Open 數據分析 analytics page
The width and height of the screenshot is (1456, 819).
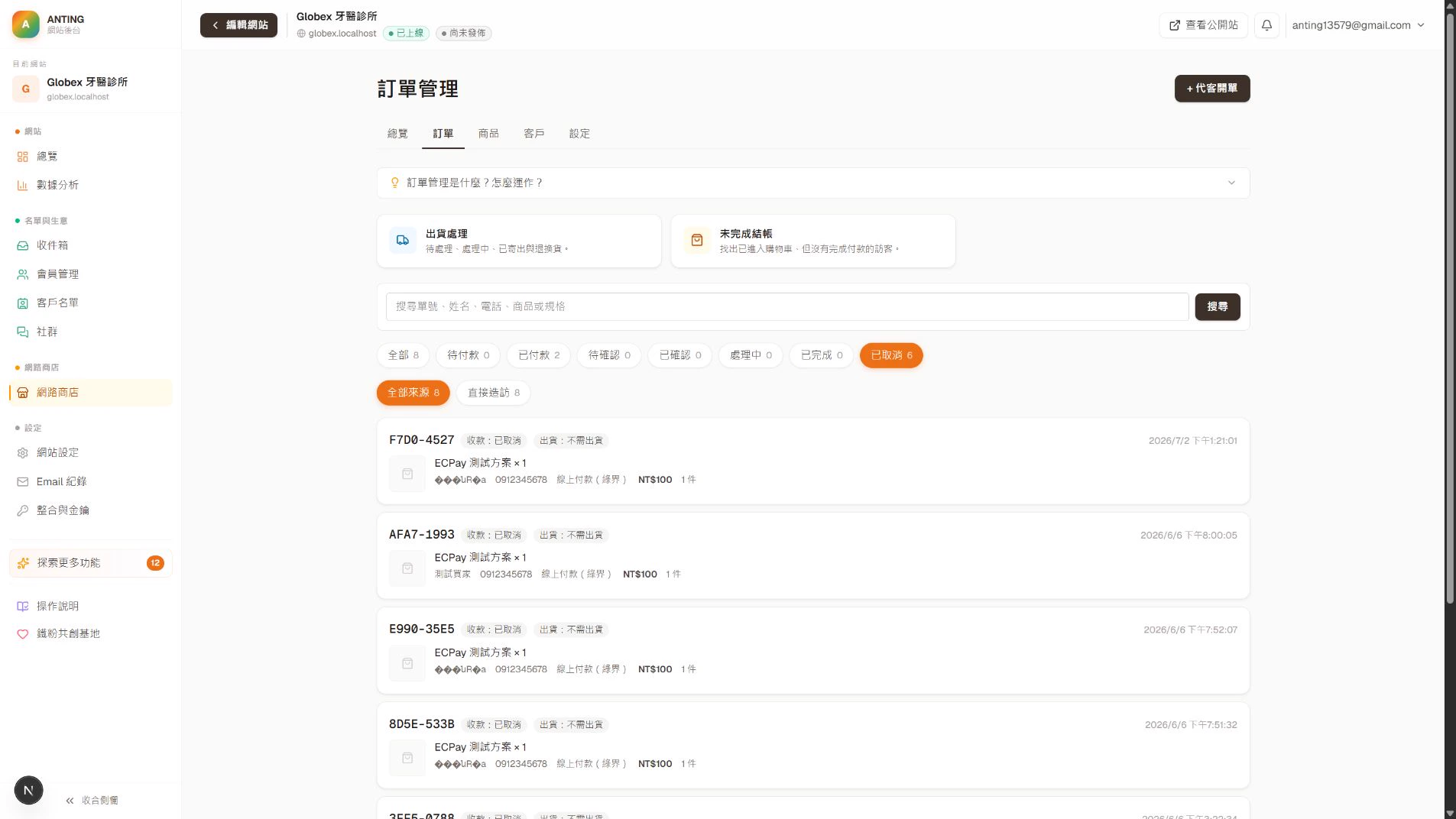(x=90, y=185)
